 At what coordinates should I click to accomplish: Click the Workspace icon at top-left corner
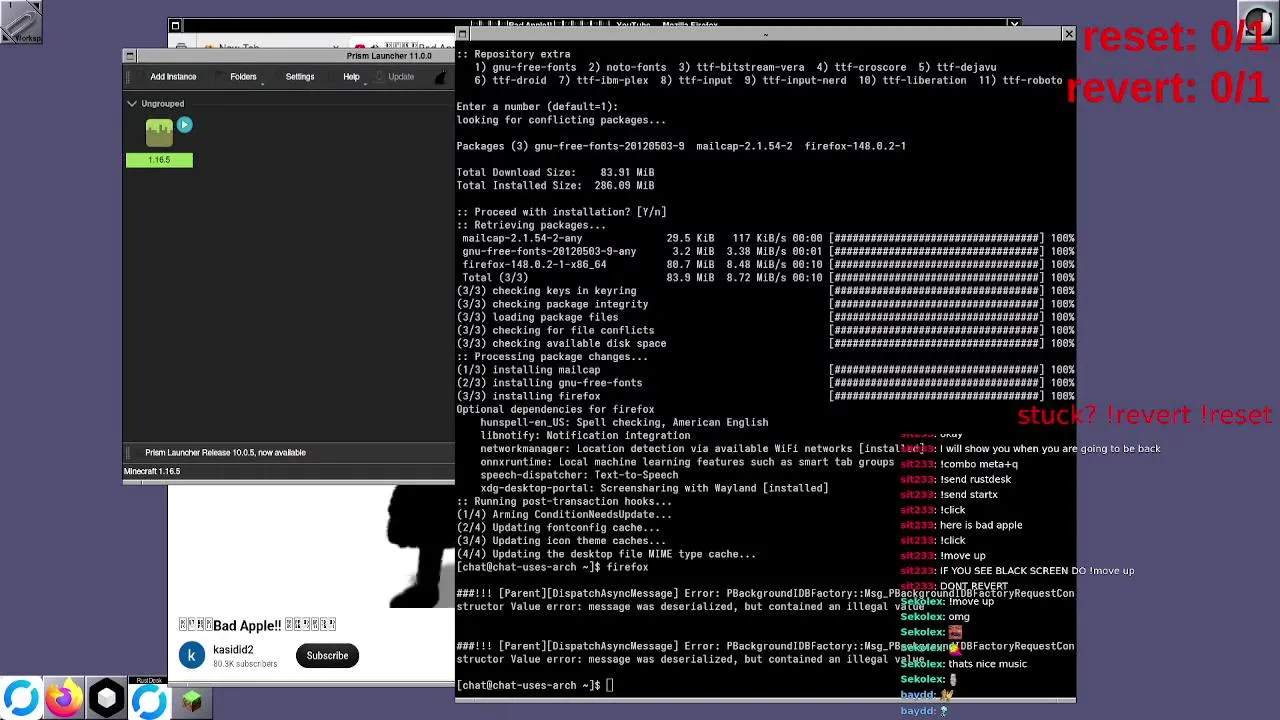(21, 22)
